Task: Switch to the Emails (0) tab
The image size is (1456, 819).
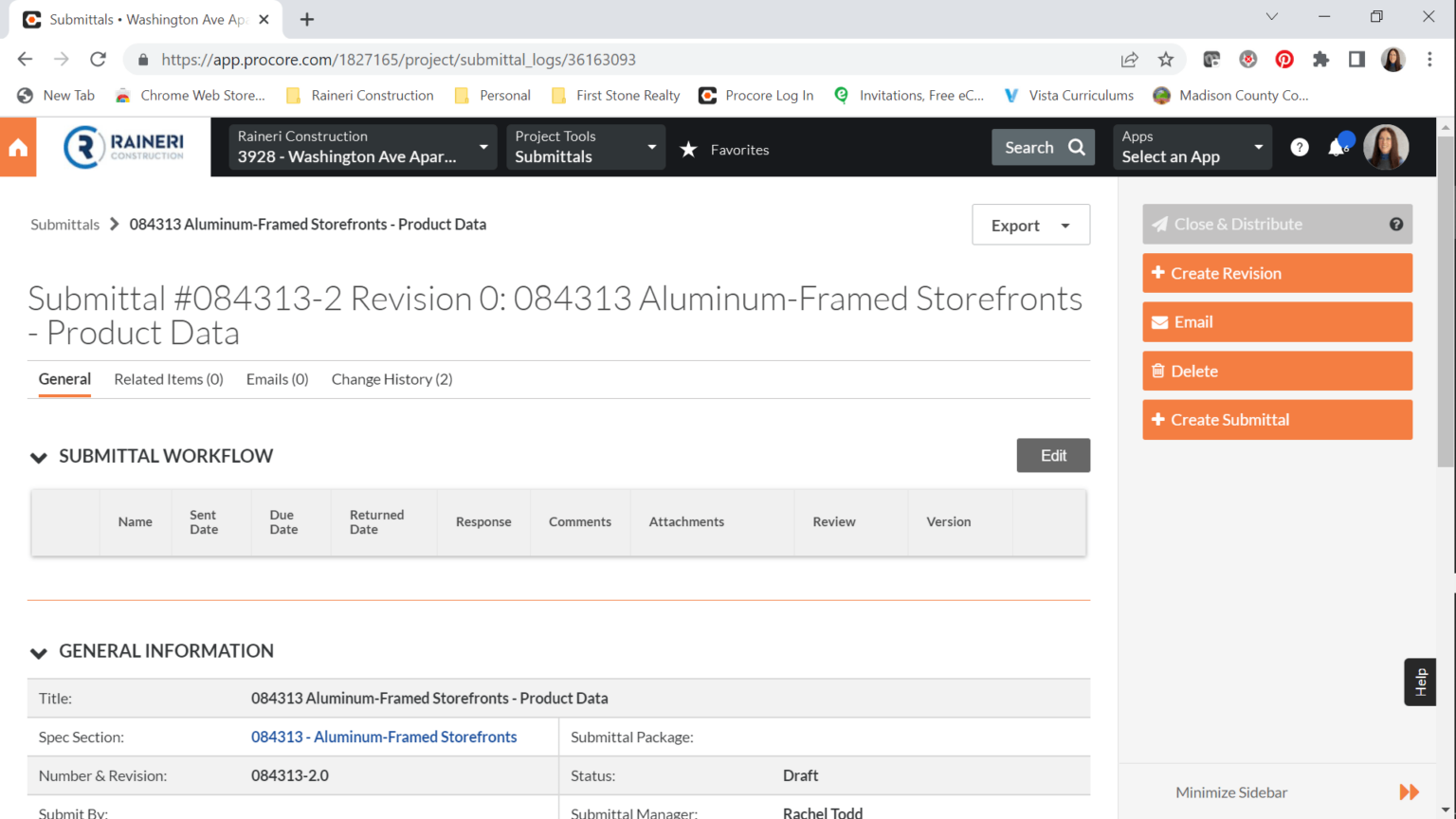Action: point(278,379)
